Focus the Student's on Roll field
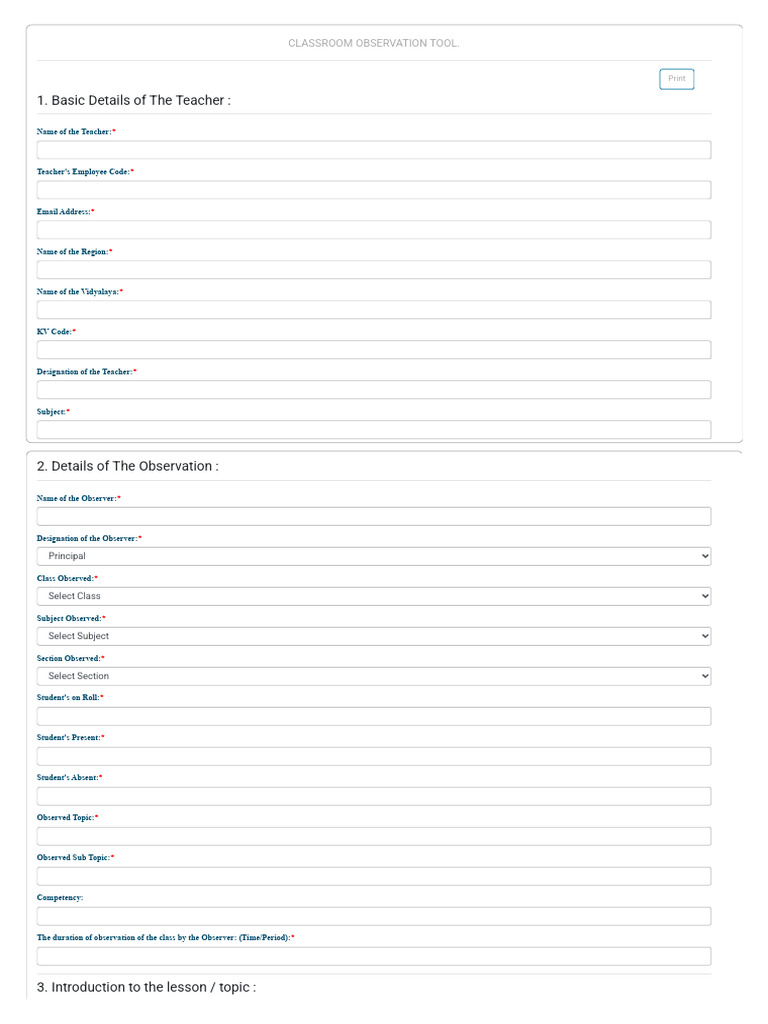This screenshot has height=1024, width=768. pos(373,716)
